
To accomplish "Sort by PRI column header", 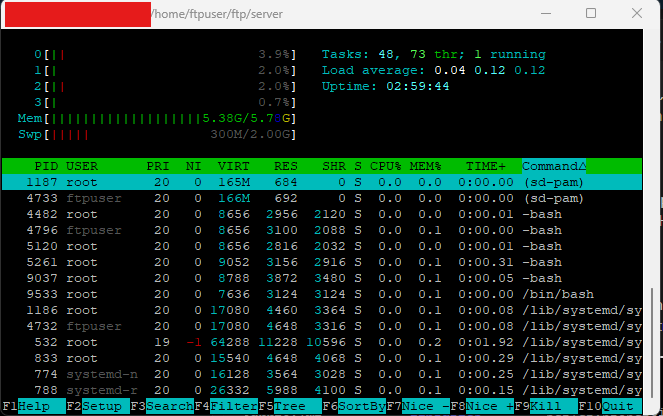I will click(158, 166).
